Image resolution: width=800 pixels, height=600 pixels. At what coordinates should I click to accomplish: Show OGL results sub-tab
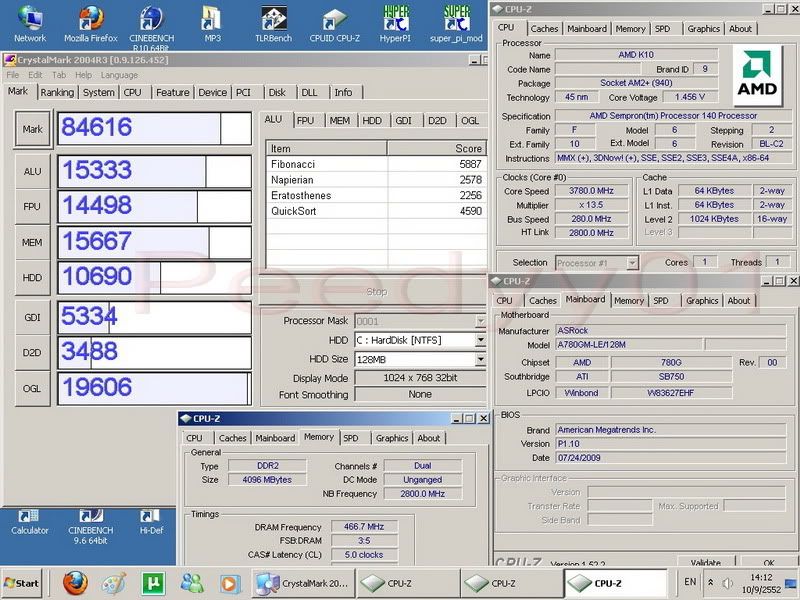tap(470, 120)
